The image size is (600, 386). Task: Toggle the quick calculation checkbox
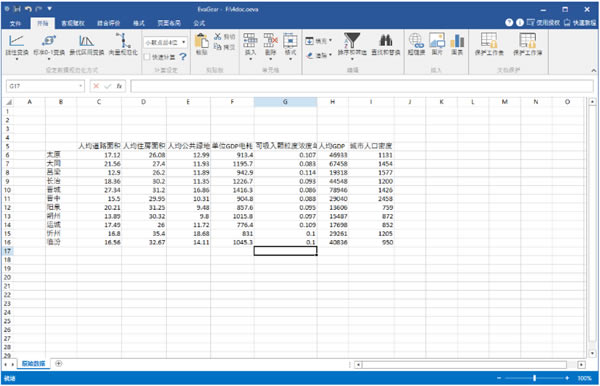[x=147, y=57]
